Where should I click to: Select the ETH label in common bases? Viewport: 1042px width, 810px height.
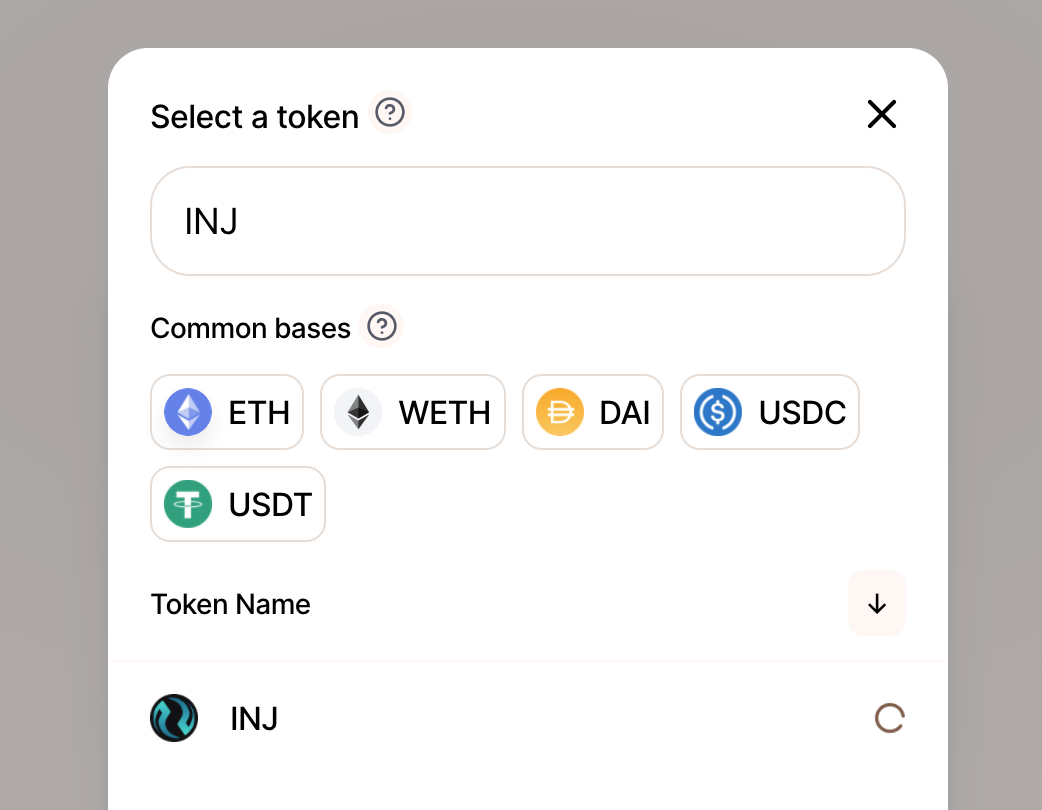click(259, 413)
